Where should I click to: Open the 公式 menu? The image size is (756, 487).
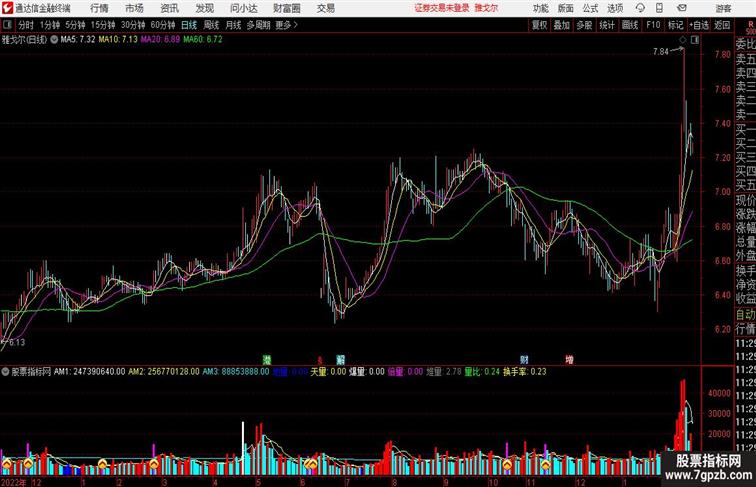[x=590, y=8]
